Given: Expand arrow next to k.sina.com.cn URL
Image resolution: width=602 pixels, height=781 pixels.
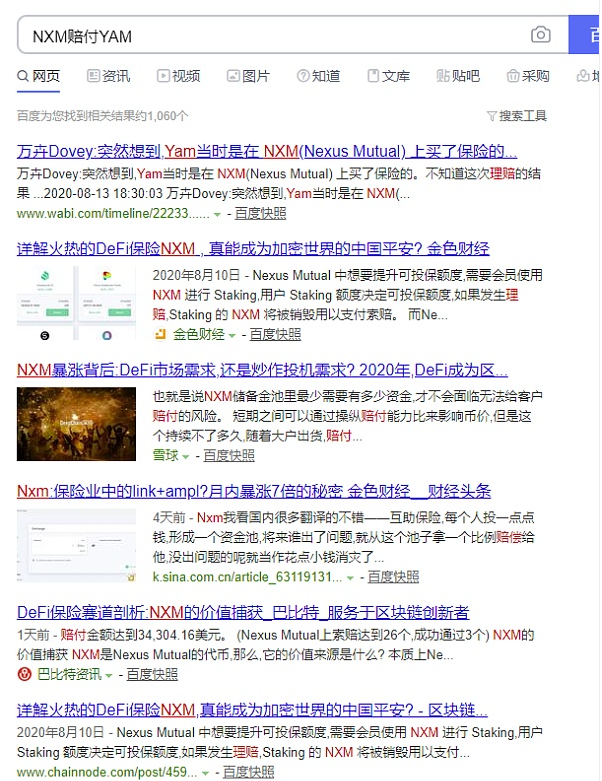Looking at the screenshot, I should click(350, 578).
